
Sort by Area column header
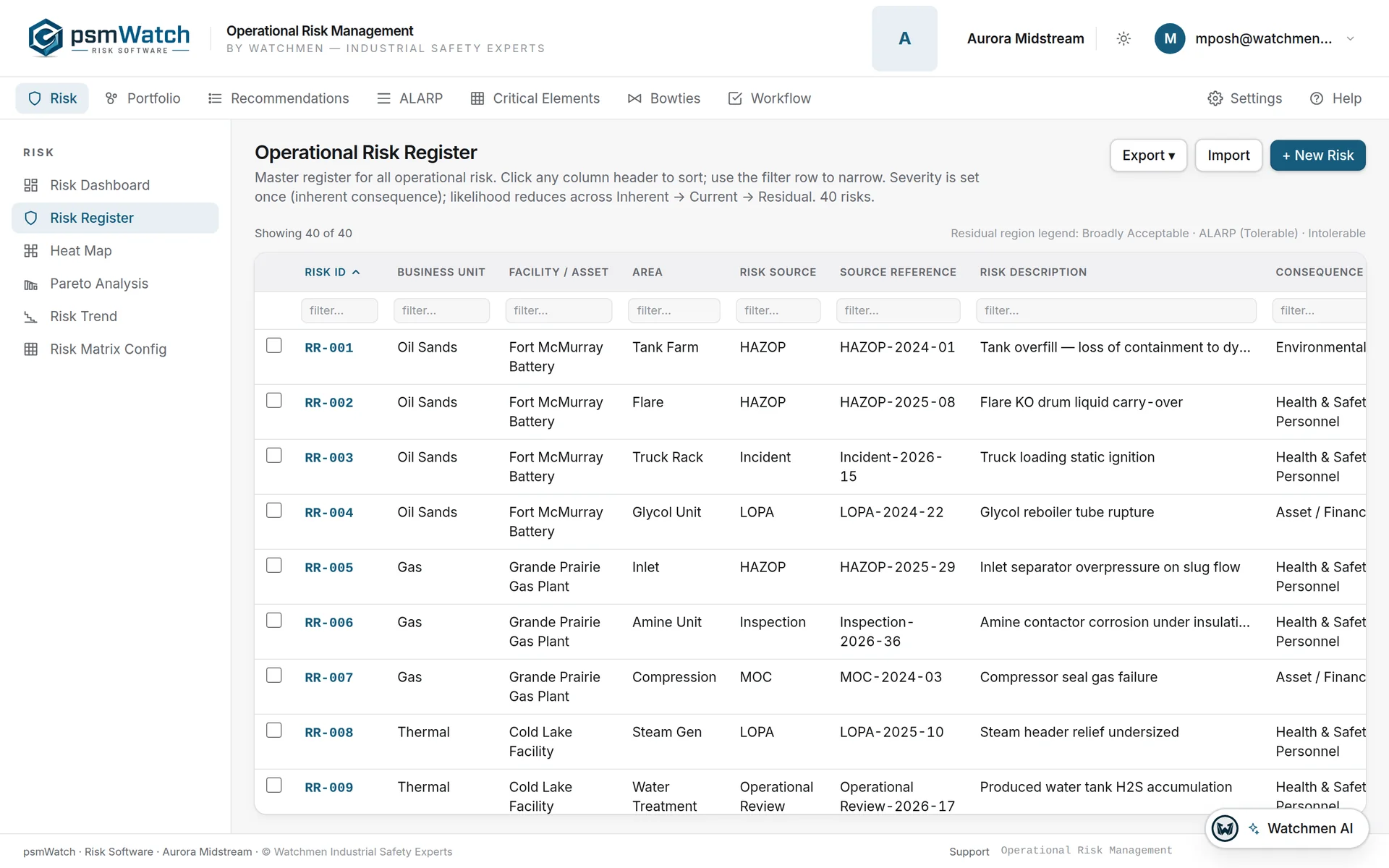[647, 272]
